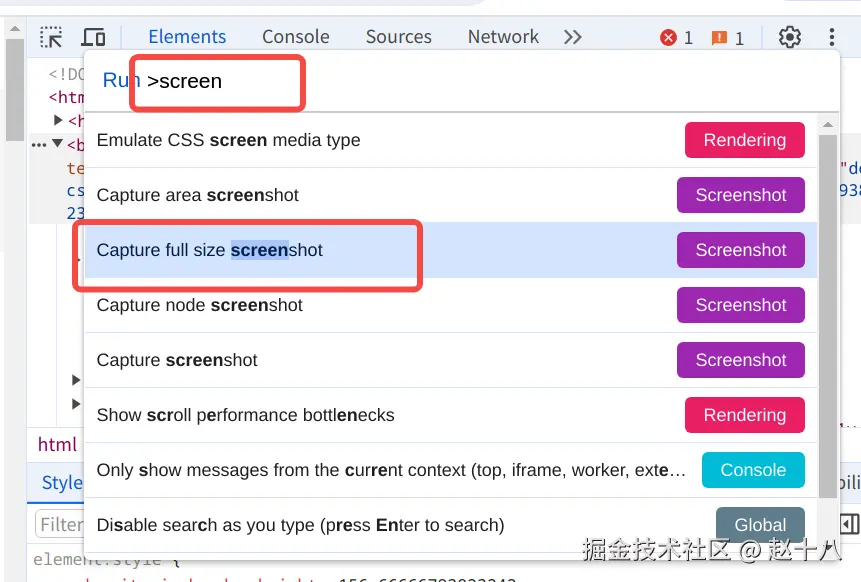Select Capture screenshot command

pos(451,360)
